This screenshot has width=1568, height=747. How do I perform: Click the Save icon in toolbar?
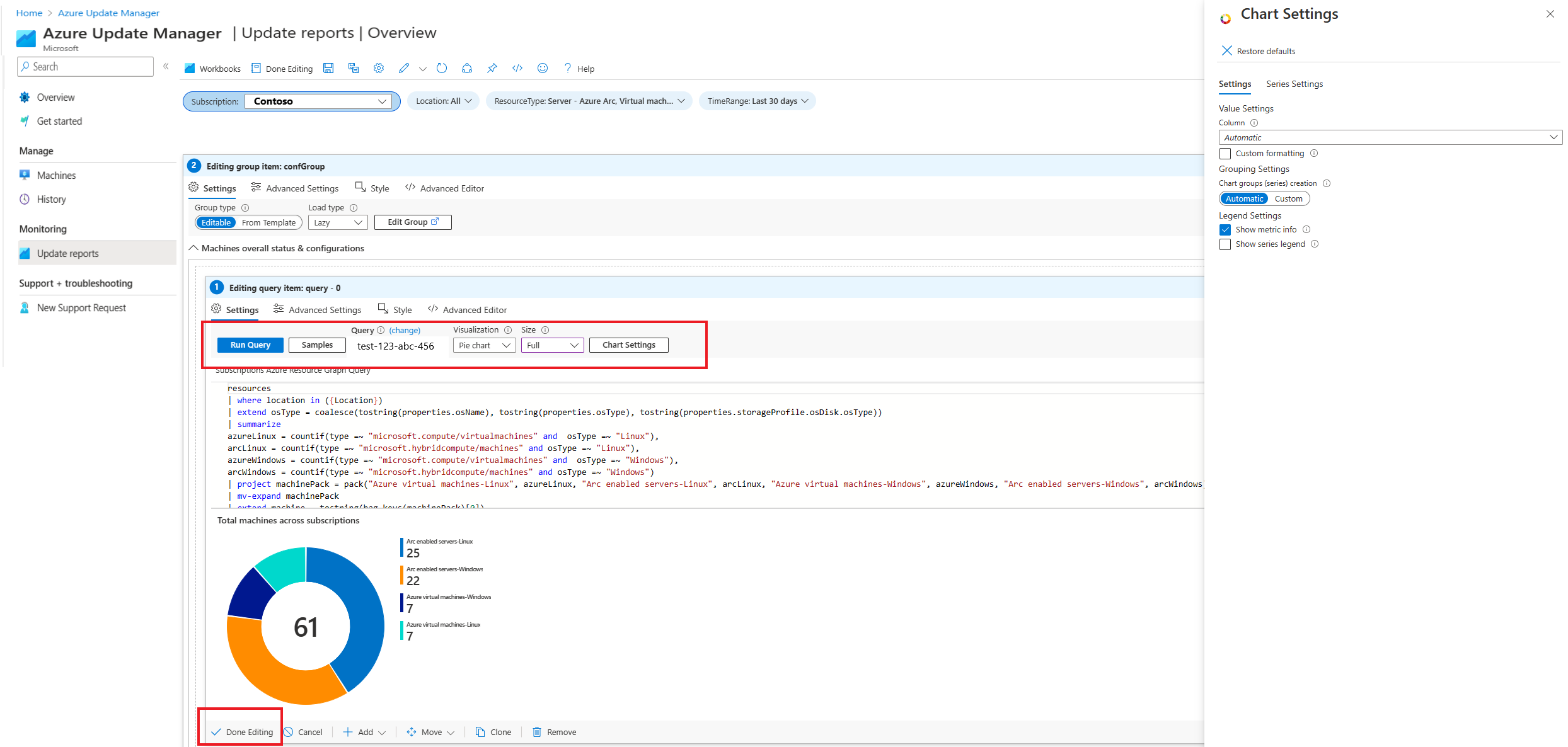point(329,68)
